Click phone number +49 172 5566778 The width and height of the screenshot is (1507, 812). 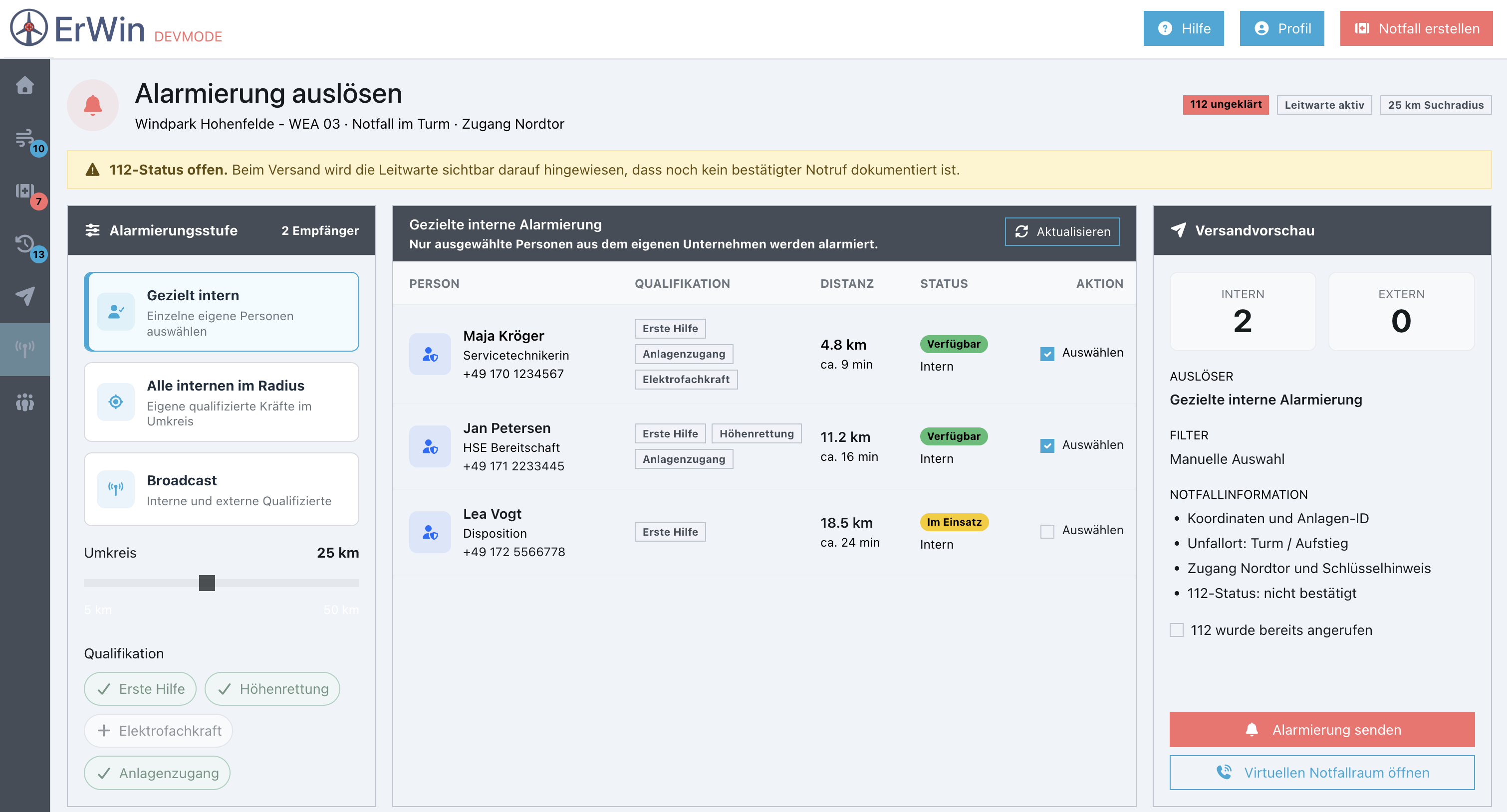(514, 552)
